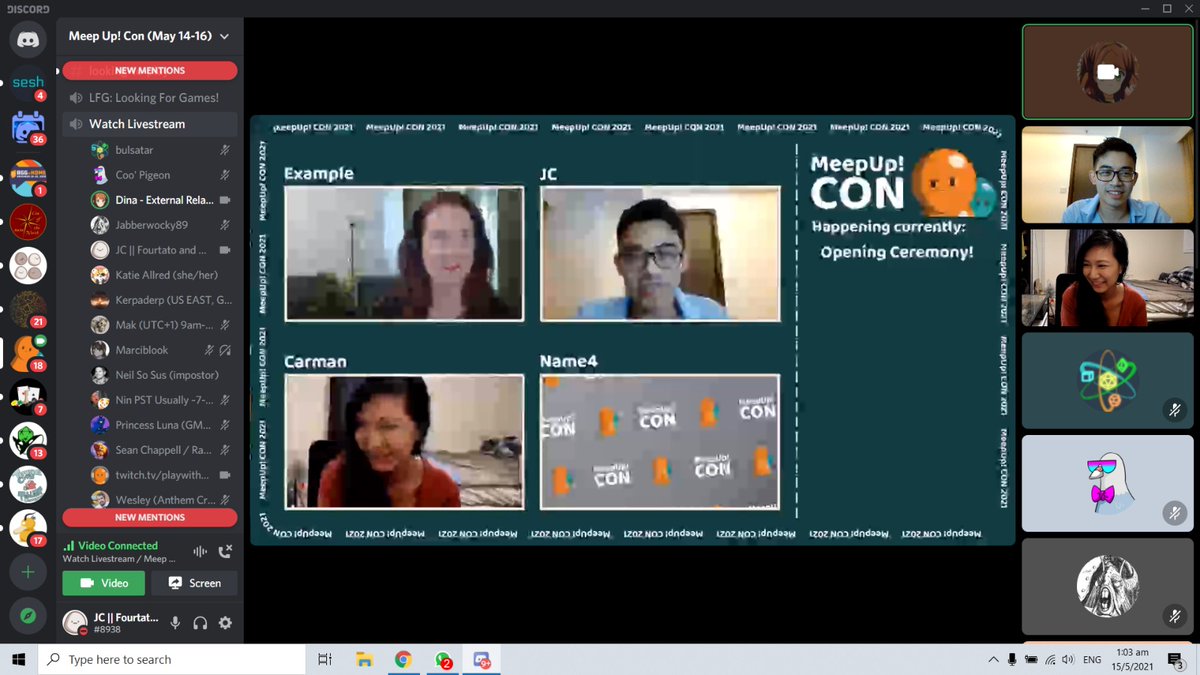The height and width of the screenshot is (675, 1200).
Task: Open the server icon with badge 7
Action: 28,397
